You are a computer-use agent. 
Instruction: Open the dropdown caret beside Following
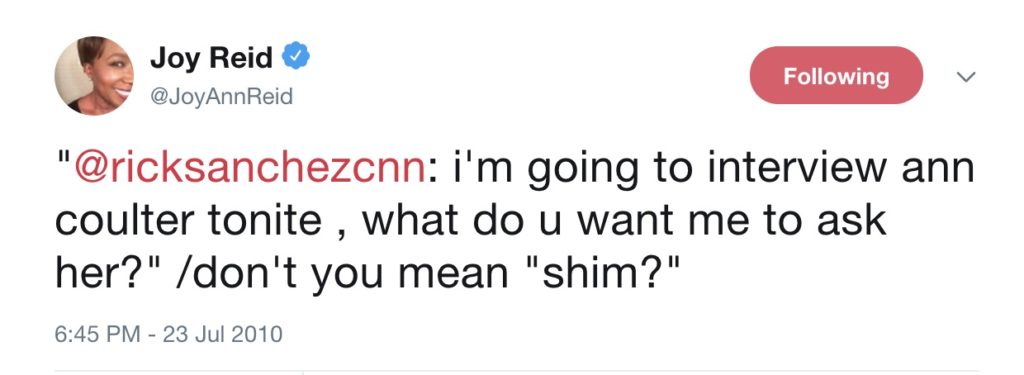(967, 76)
